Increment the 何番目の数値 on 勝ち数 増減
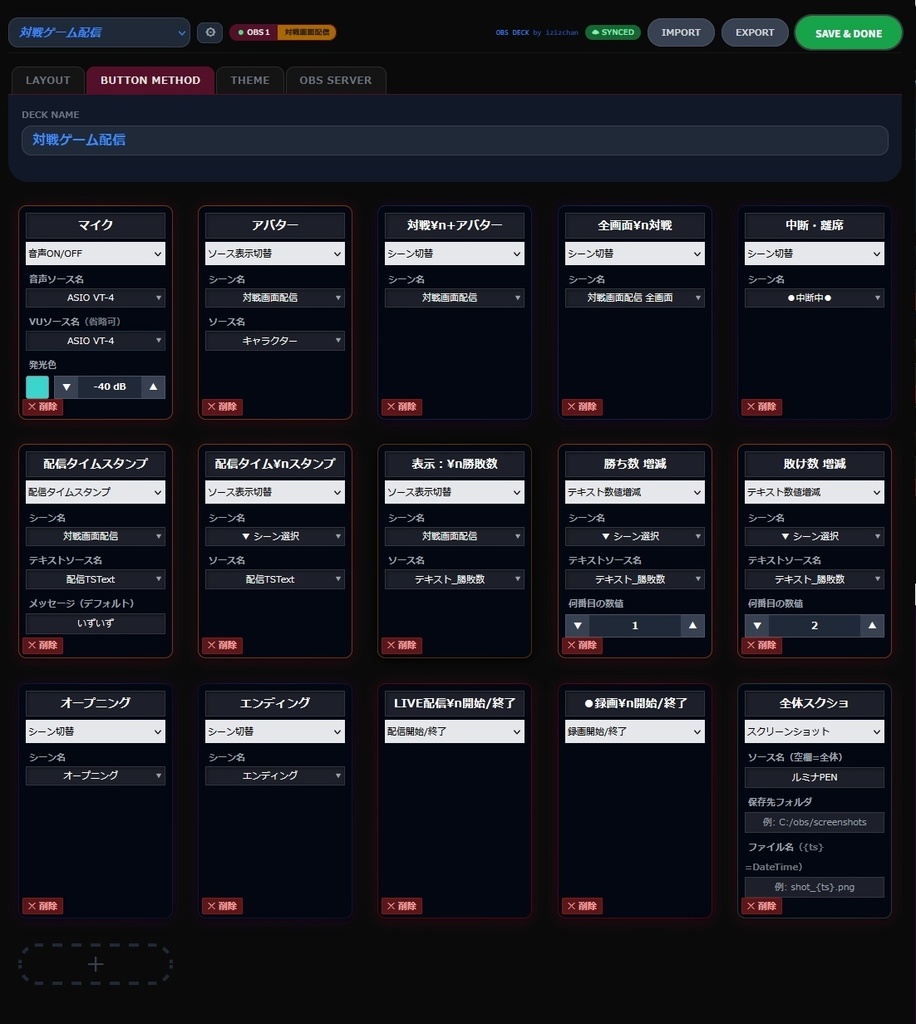Viewport: 916px width, 1024px height. click(x=692, y=624)
